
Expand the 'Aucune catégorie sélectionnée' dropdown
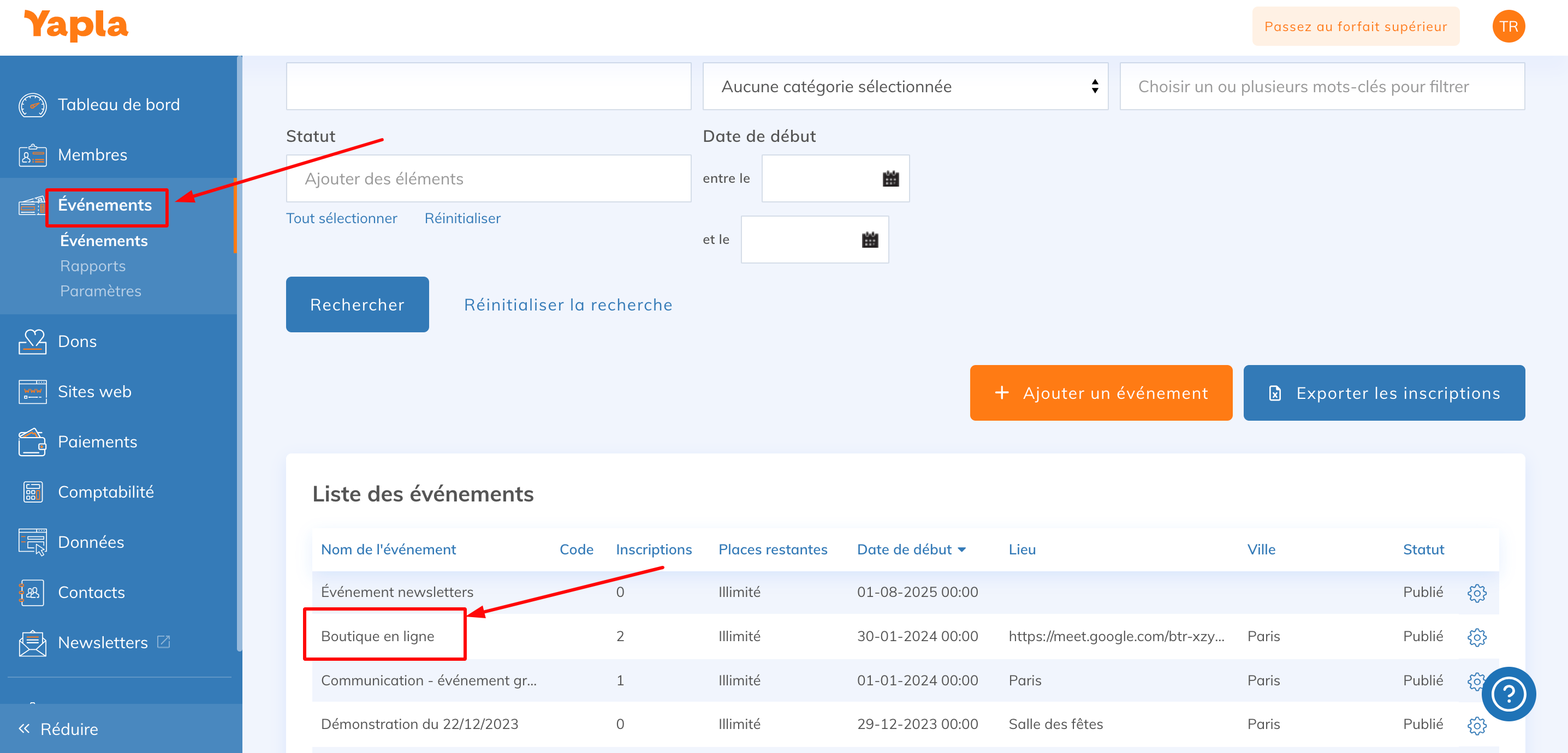pos(905,87)
